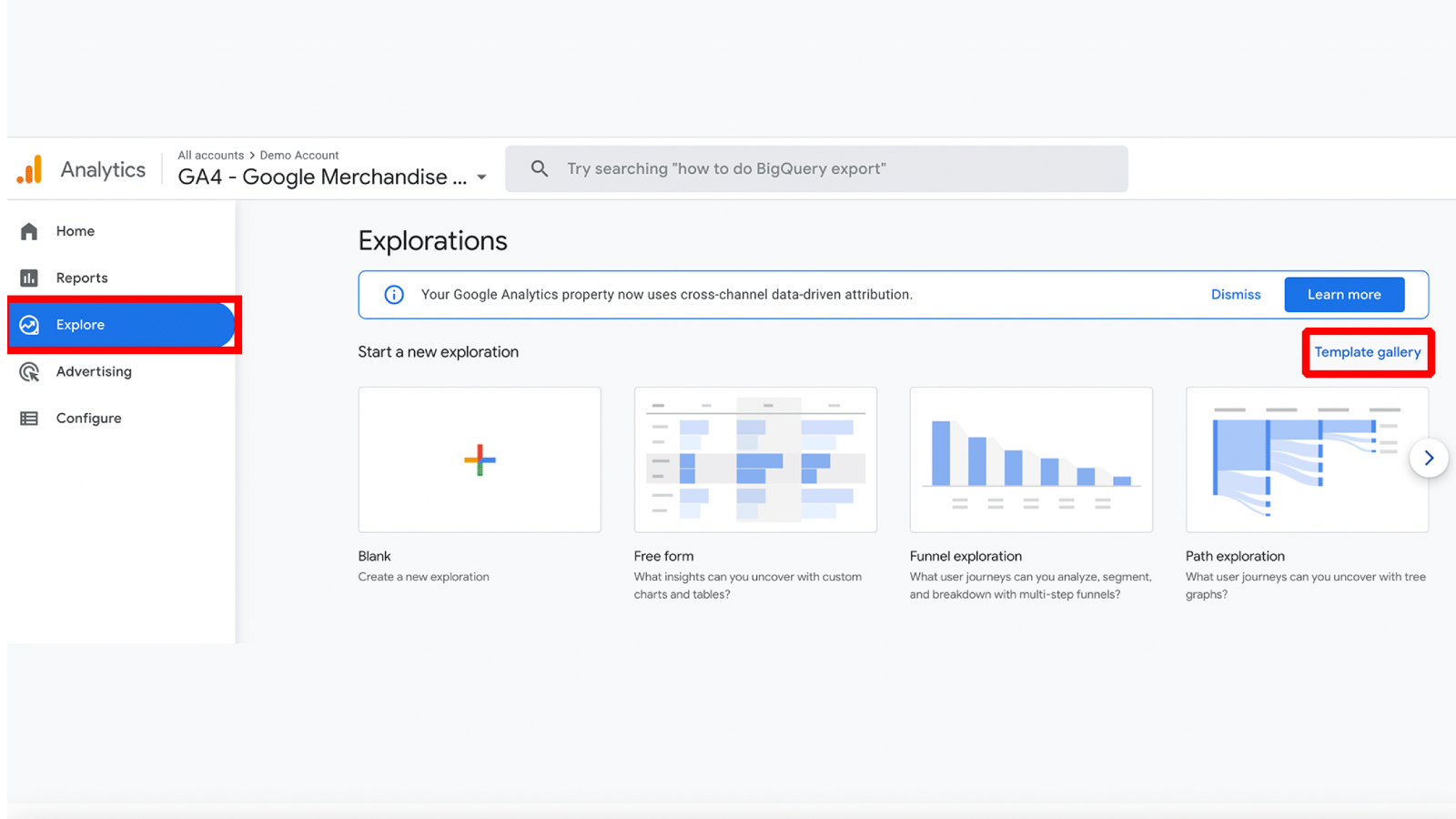
Task: Click the attribution banner message text
Action: 666,295
